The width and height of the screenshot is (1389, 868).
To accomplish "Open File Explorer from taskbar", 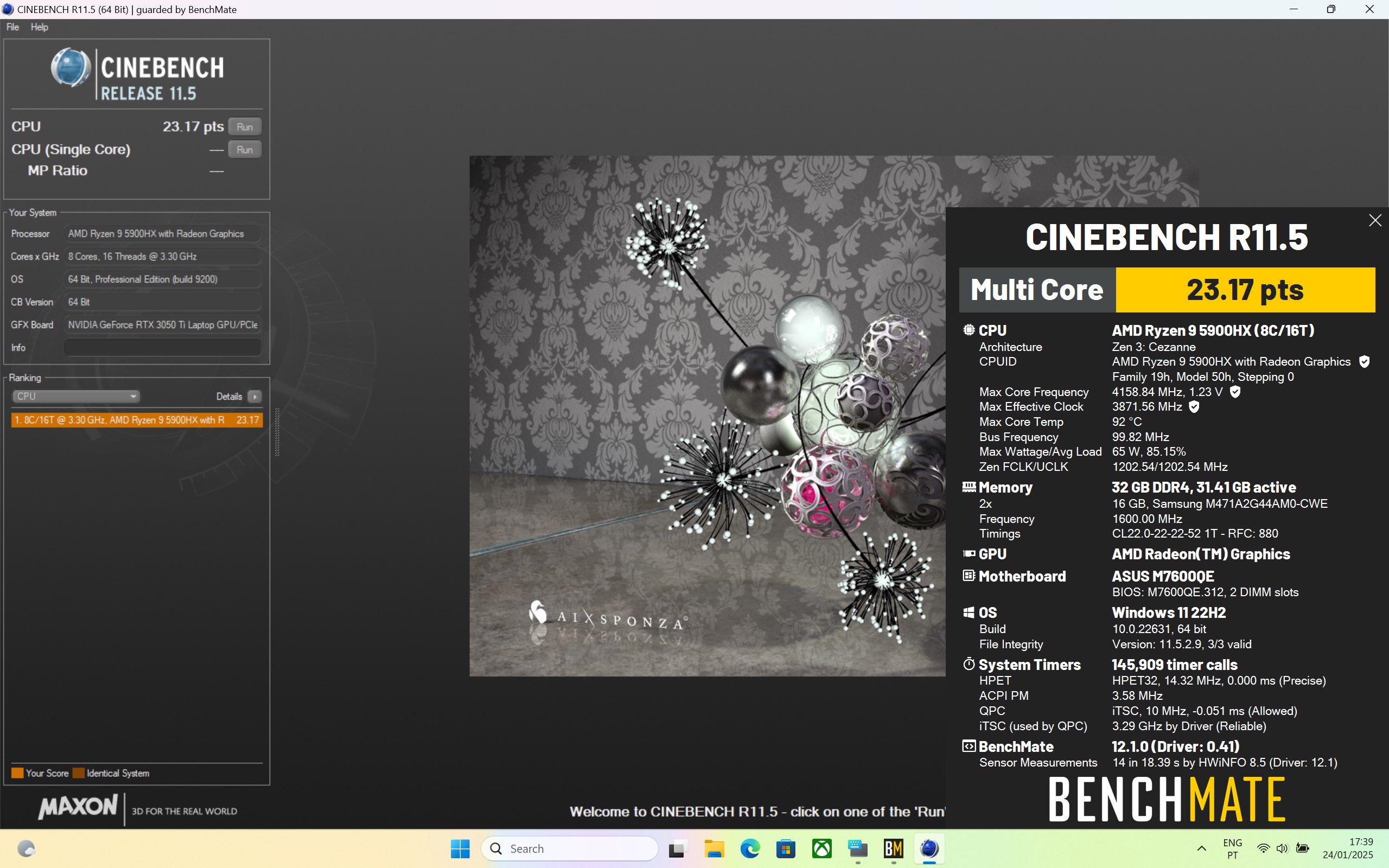I will (x=714, y=848).
